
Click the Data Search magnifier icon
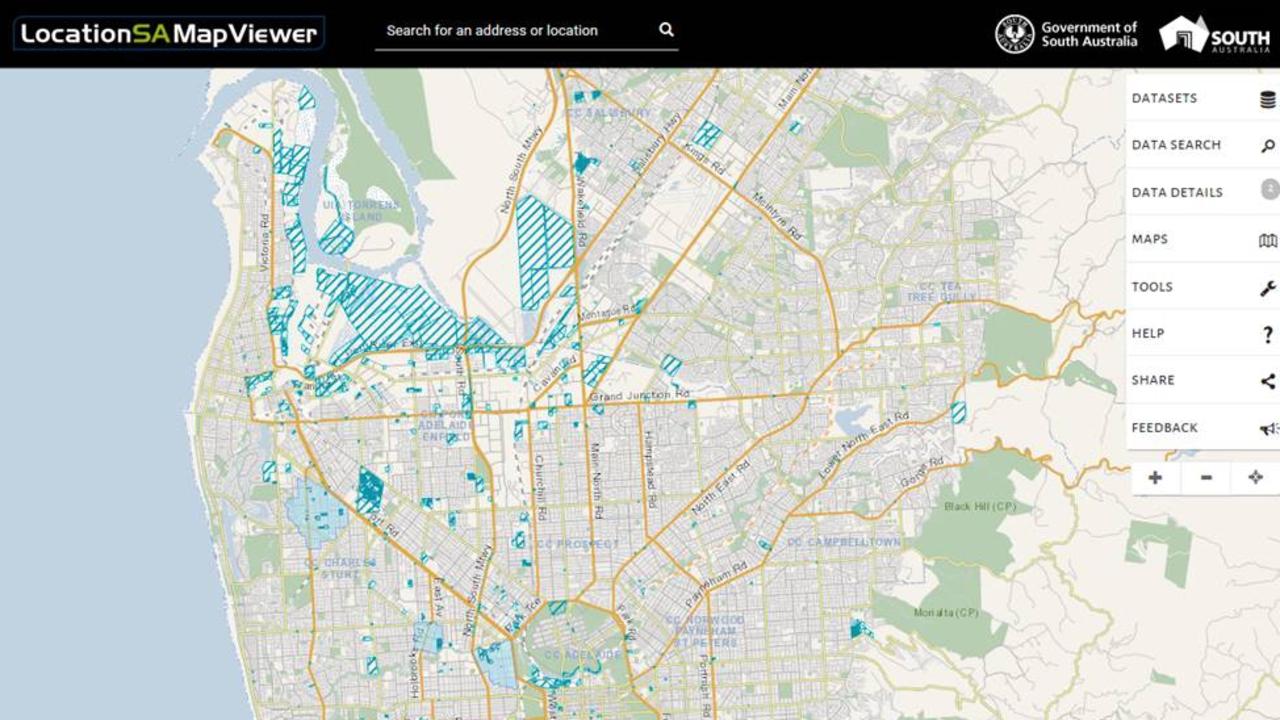1268,146
